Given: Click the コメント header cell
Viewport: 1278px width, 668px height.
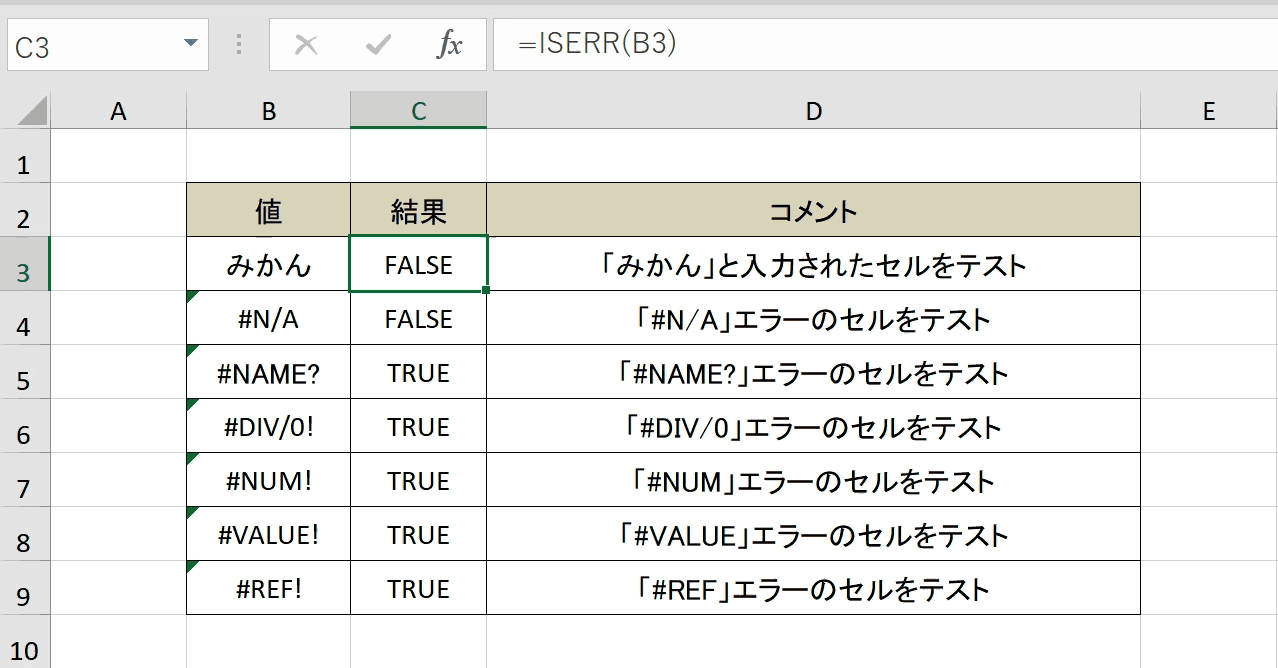Looking at the screenshot, I should (813, 211).
